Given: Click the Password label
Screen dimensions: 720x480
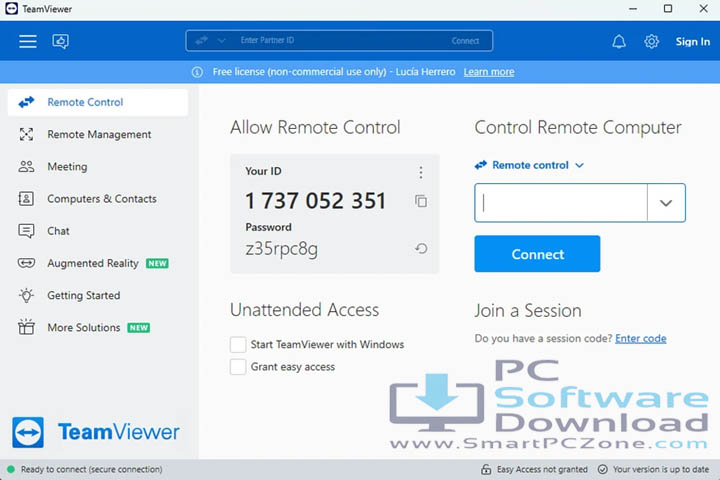Looking at the screenshot, I should (x=268, y=227).
